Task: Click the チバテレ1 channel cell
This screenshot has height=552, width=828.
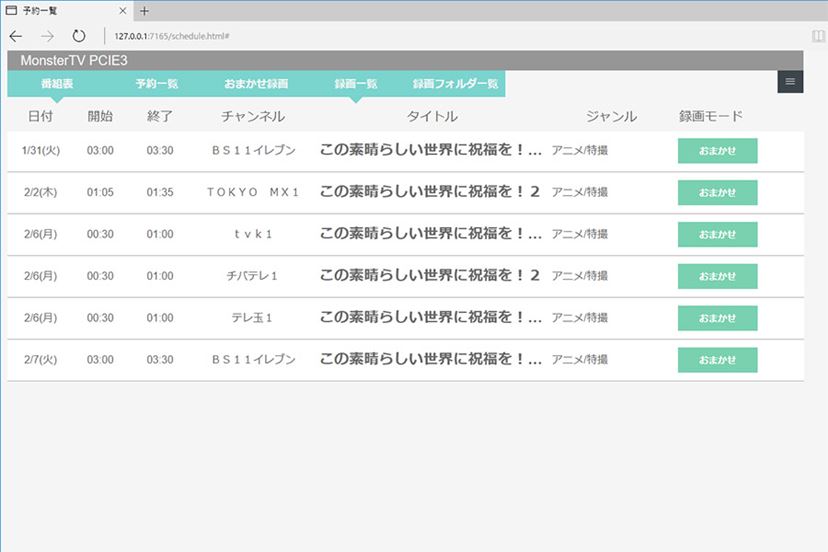Action: [252, 275]
